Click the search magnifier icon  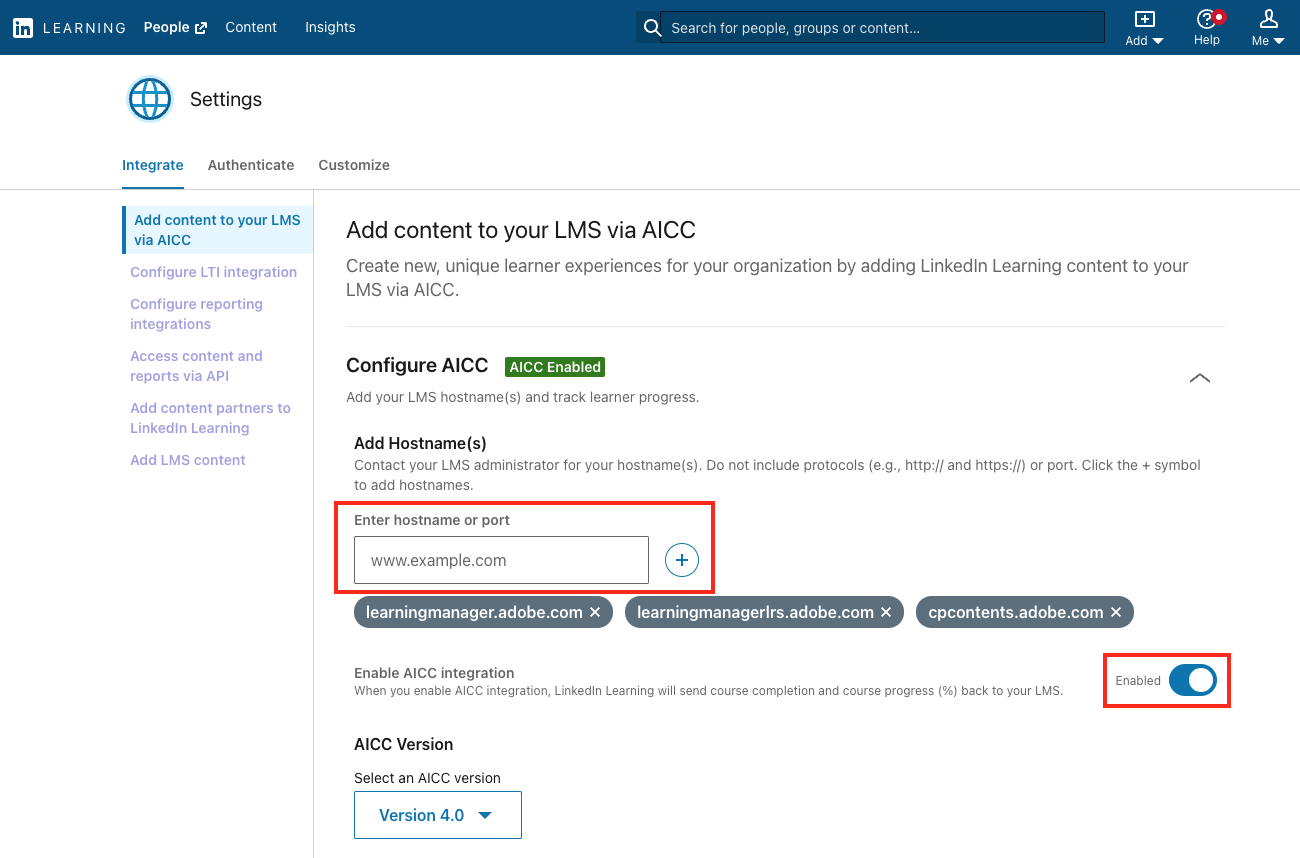[652, 28]
